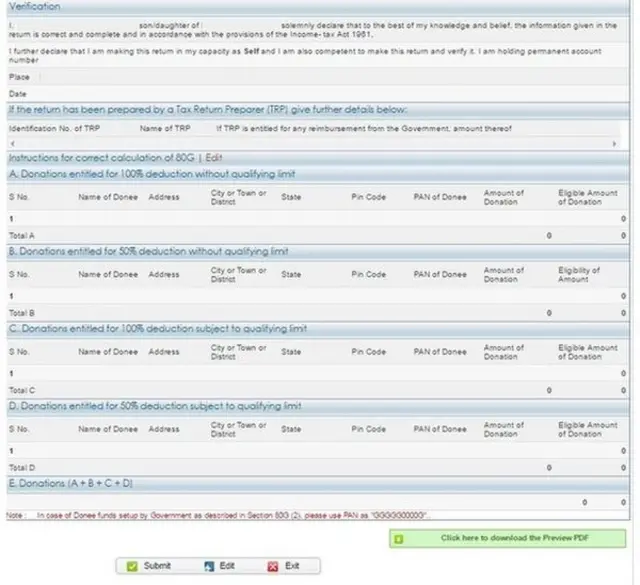Click the blue Edit icon at bottom
Screen dimensions: 640x585
(209, 566)
